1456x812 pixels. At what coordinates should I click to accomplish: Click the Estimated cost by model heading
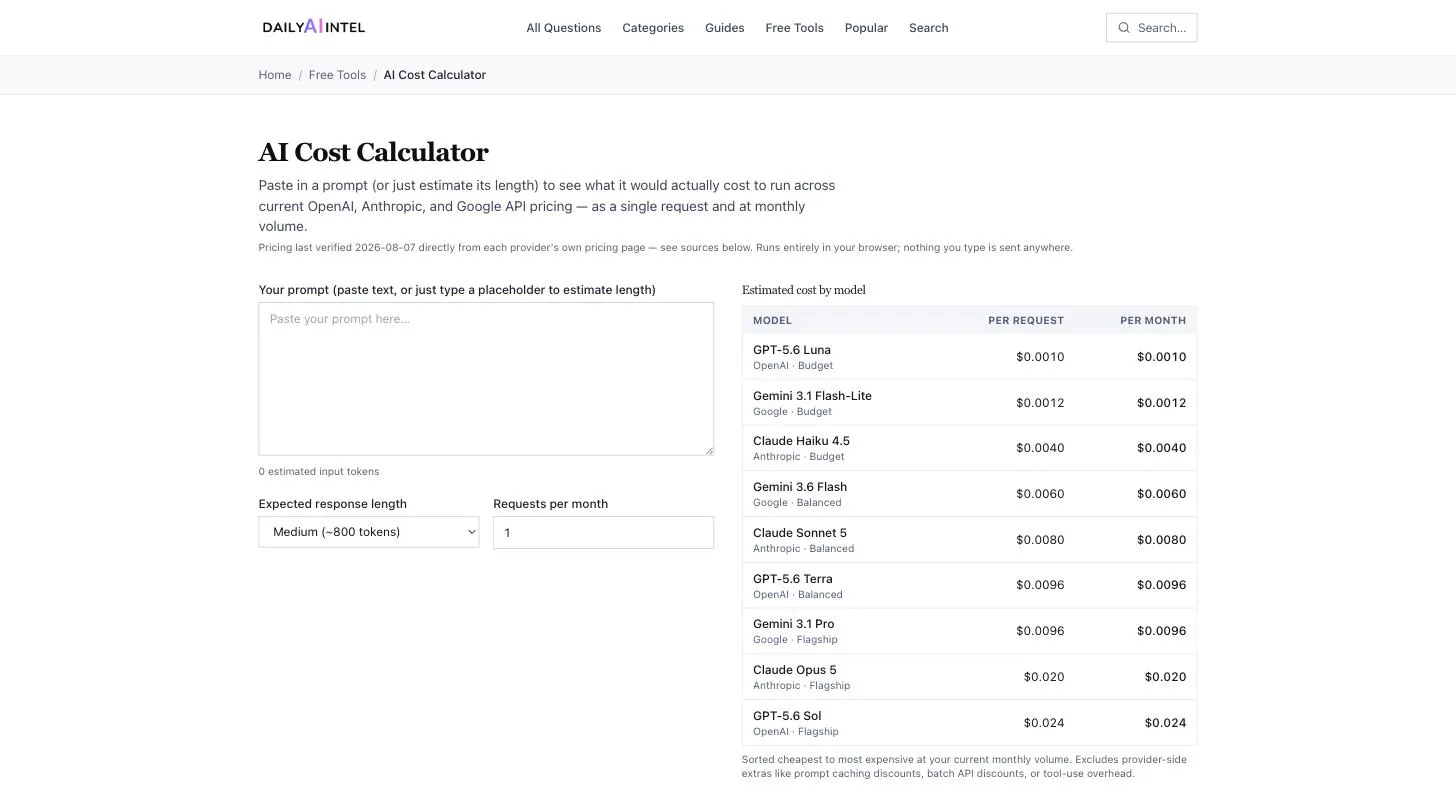804,290
